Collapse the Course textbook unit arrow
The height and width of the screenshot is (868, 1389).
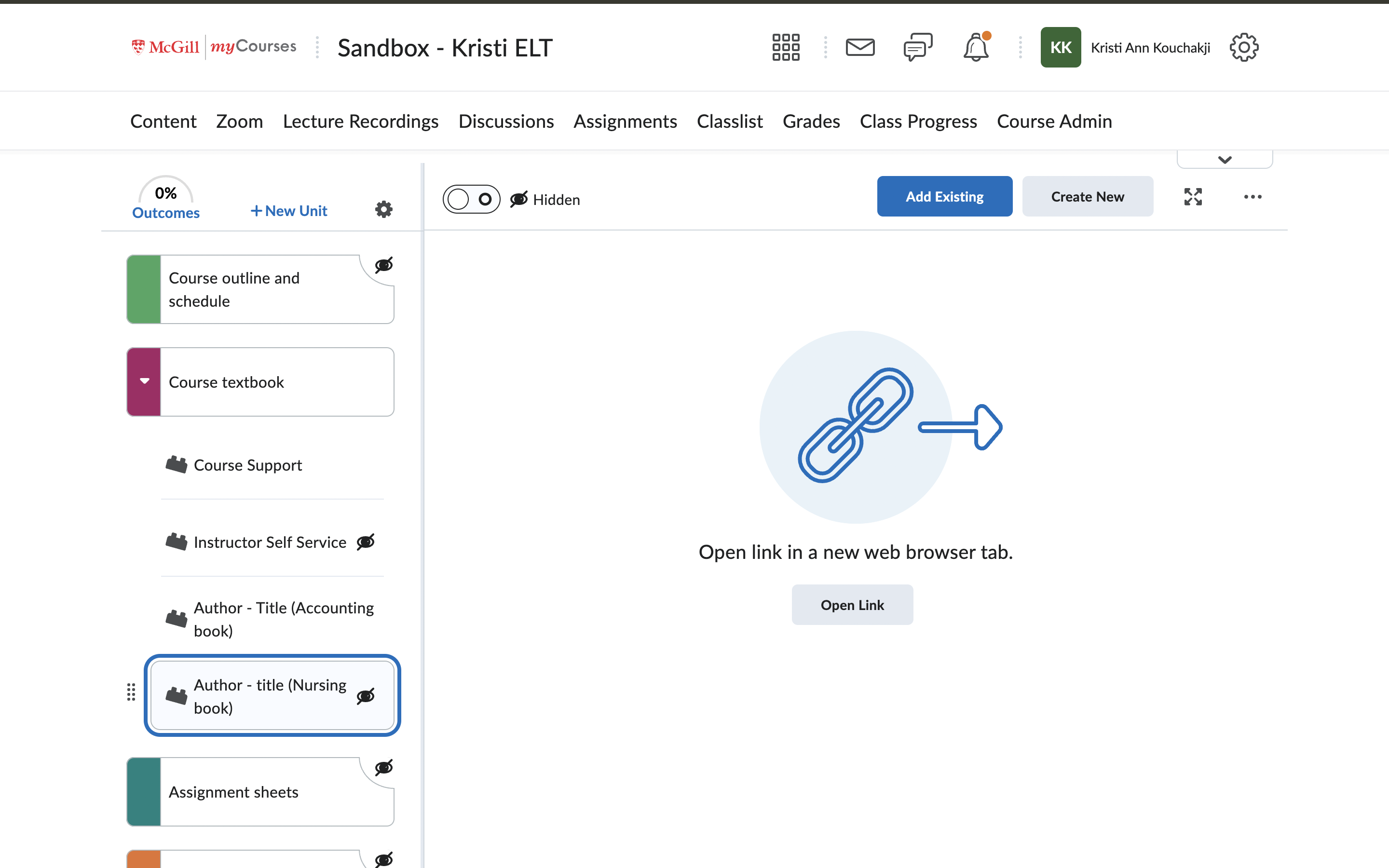pyautogui.click(x=145, y=381)
